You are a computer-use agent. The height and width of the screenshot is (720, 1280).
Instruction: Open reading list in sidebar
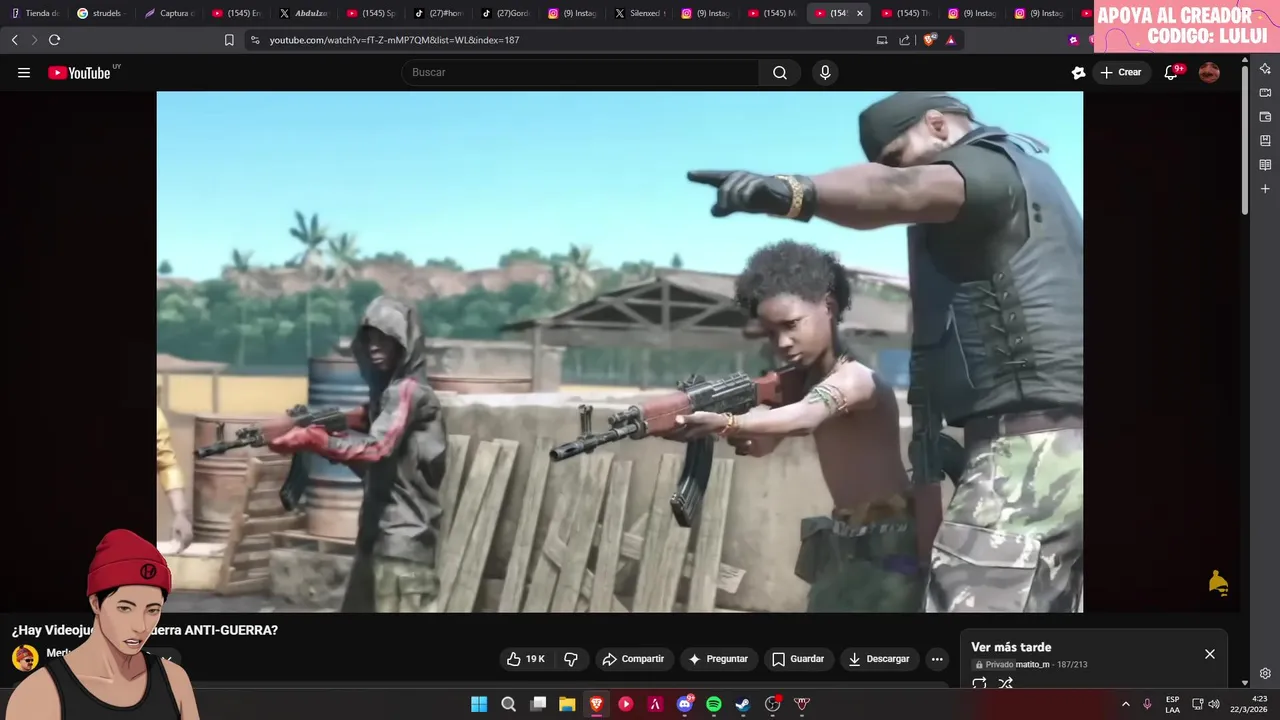(x=1265, y=165)
